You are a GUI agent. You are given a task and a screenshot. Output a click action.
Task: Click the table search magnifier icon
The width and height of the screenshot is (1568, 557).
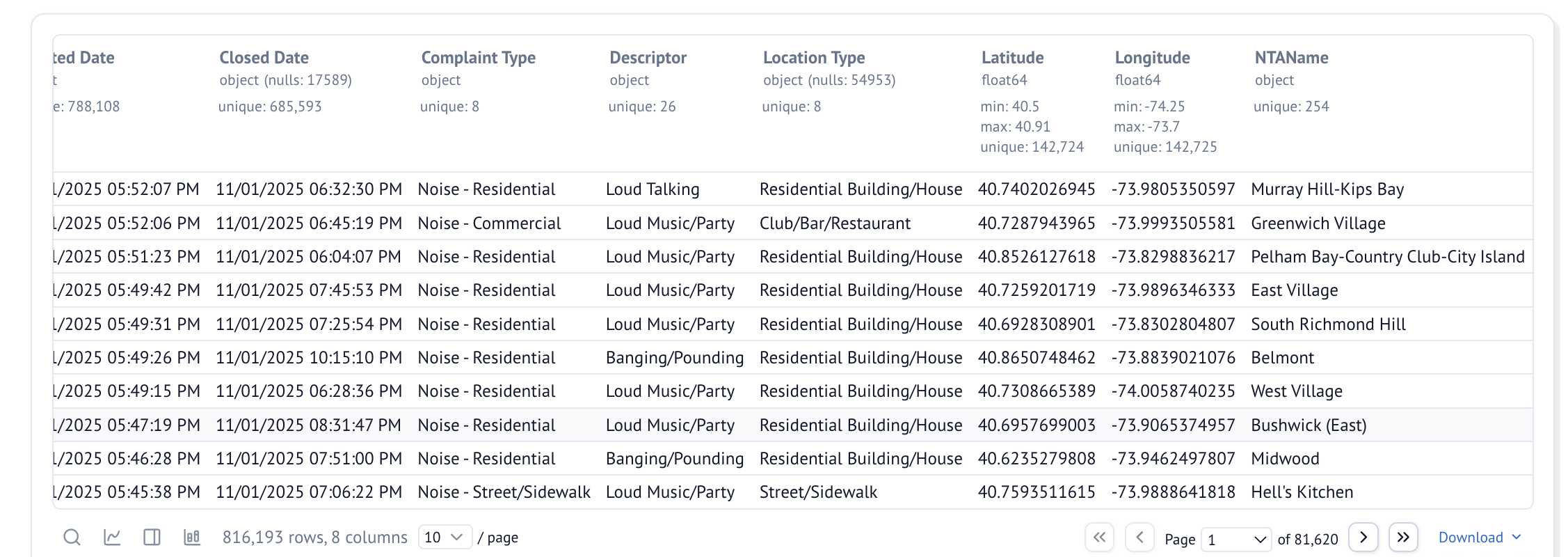[72, 537]
